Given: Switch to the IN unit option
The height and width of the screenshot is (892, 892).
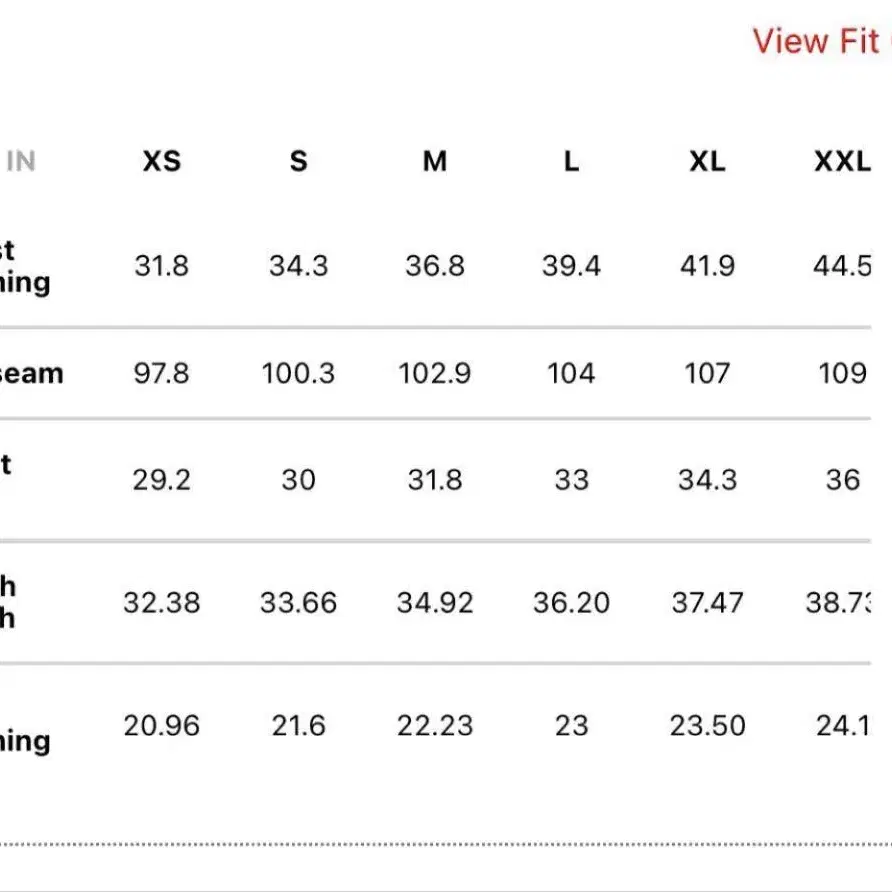Looking at the screenshot, I should click(21, 161).
